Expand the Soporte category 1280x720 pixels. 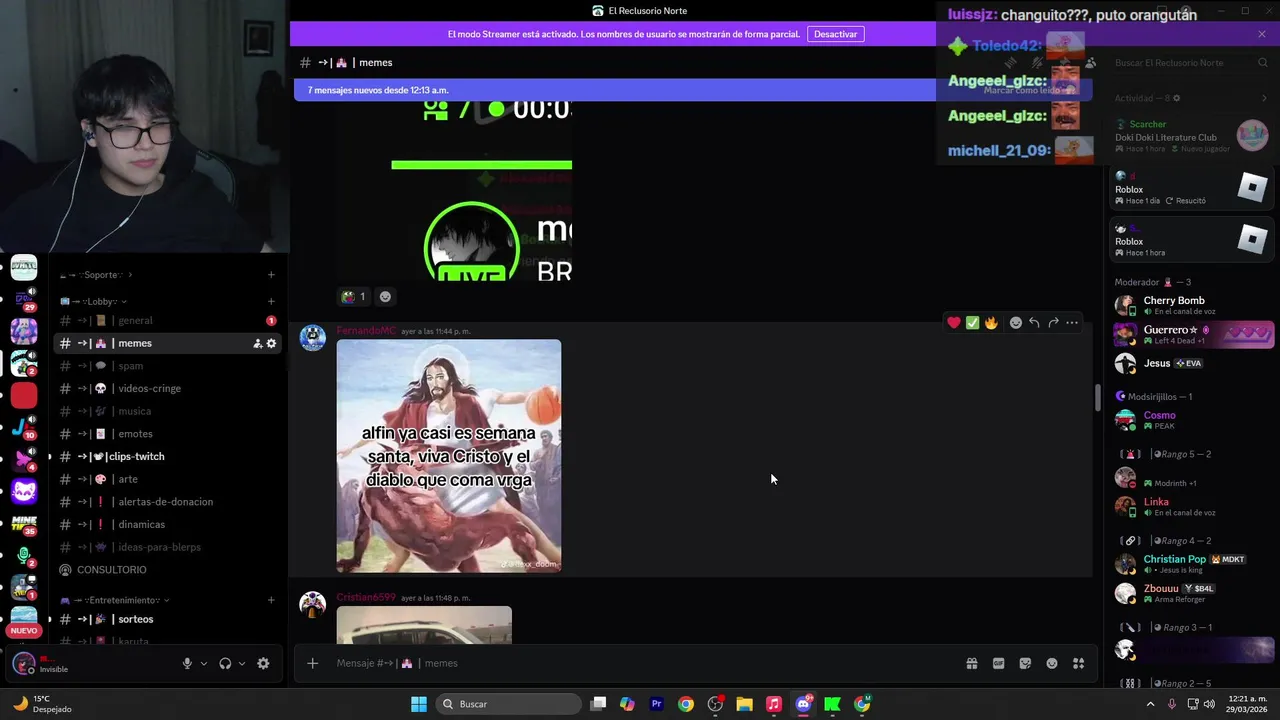coord(96,275)
